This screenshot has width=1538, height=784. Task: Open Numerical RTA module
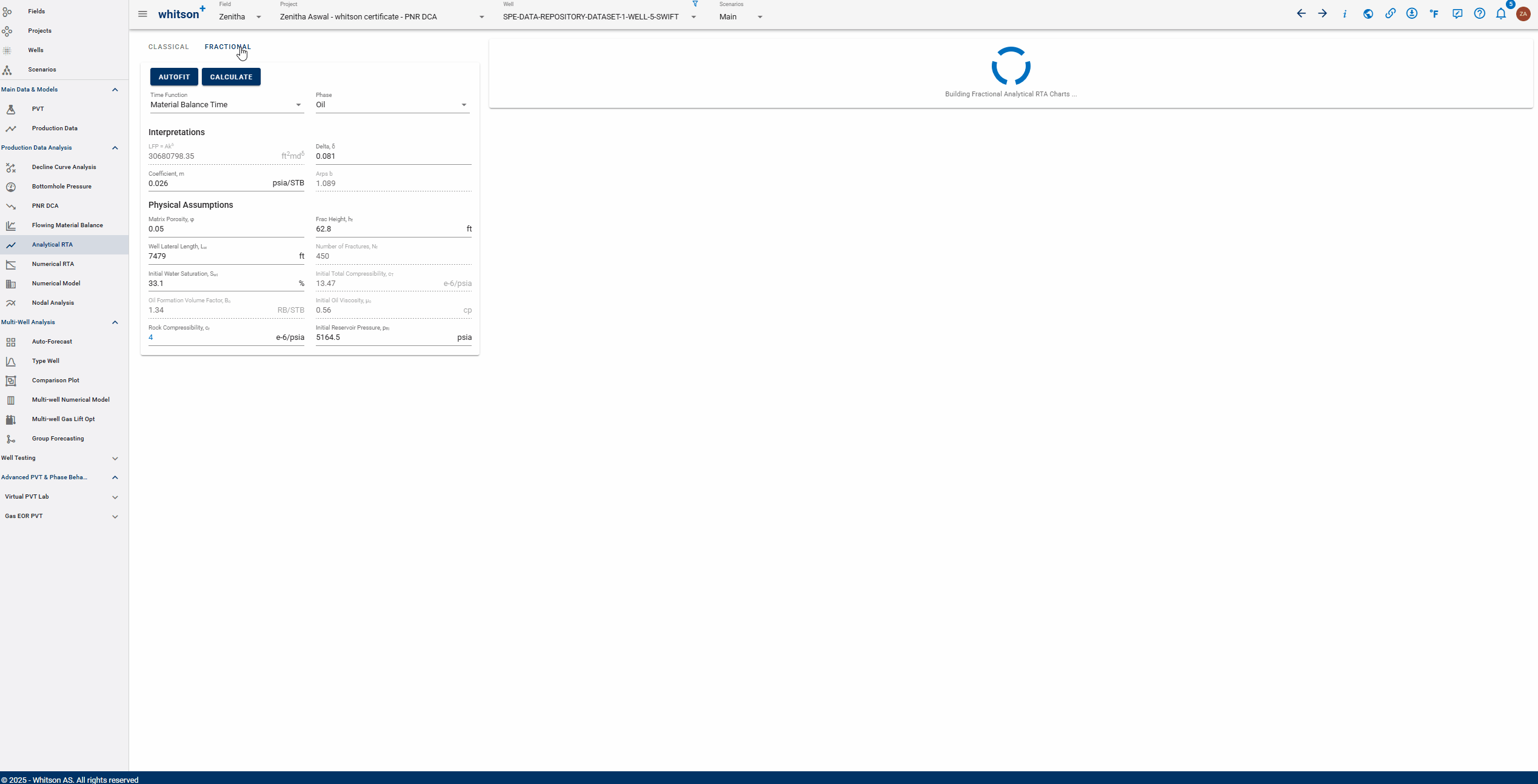[64, 264]
